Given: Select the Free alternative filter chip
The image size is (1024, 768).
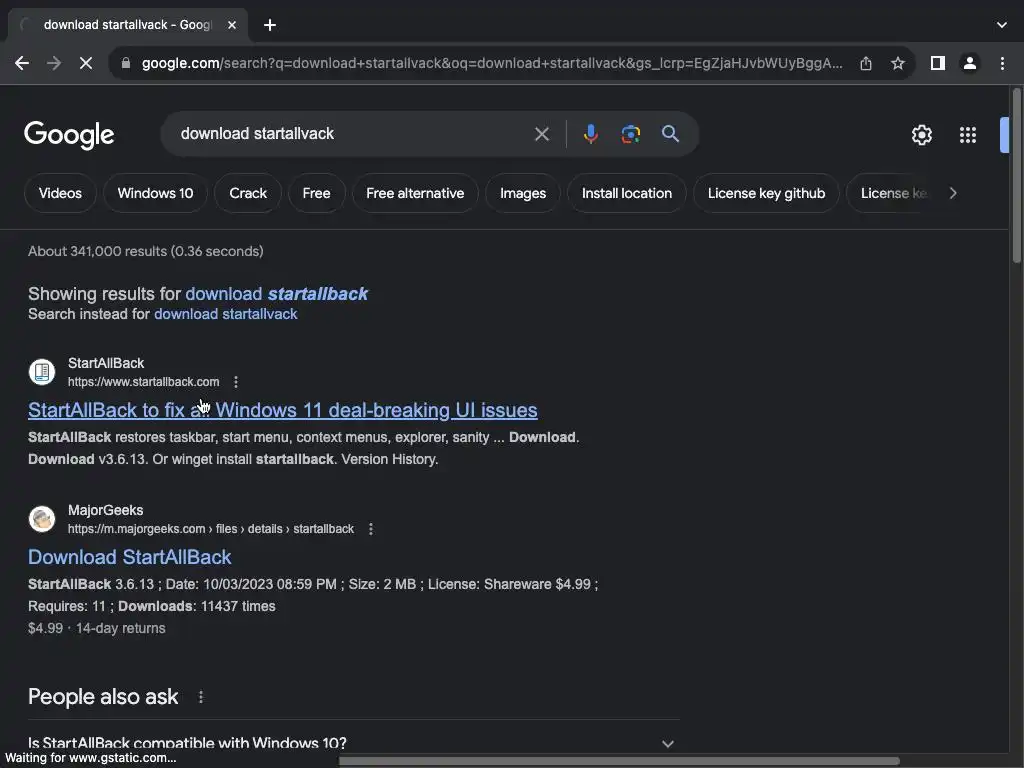Looking at the screenshot, I should coord(415,193).
